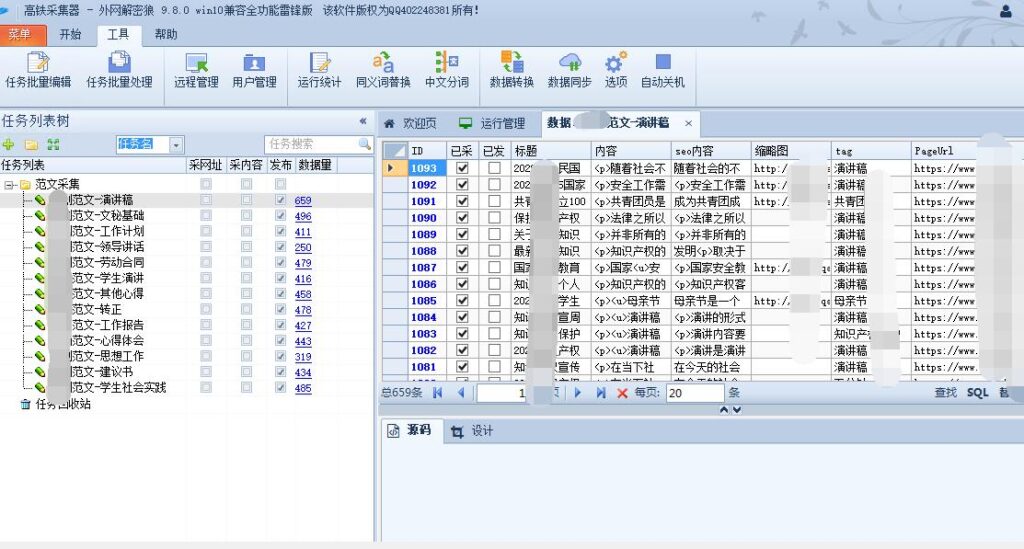
Task: Switch to 设计 design tab
Action: (x=473, y=431)
